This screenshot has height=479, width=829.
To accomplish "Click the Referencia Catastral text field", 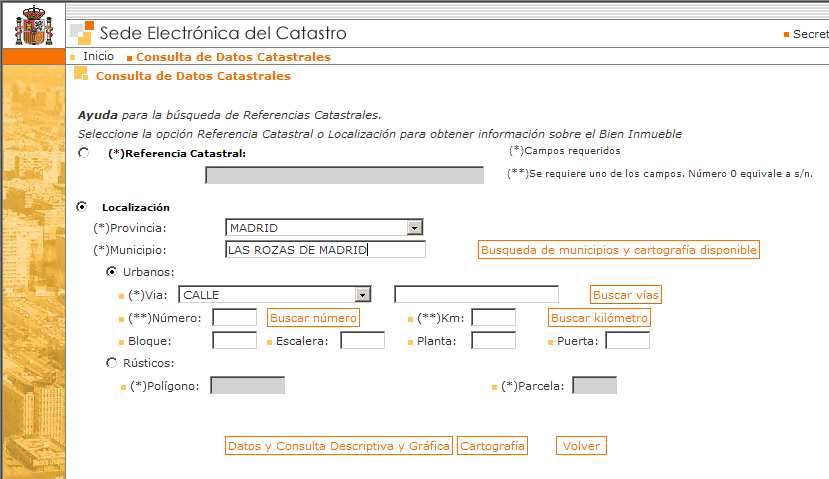I will pyautogui.click(x=344, y=175).
